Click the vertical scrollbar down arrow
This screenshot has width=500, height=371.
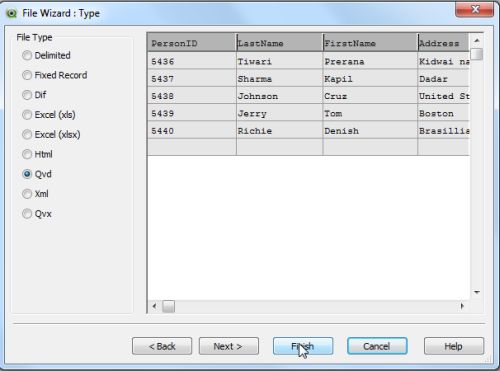tap(477, 292)
